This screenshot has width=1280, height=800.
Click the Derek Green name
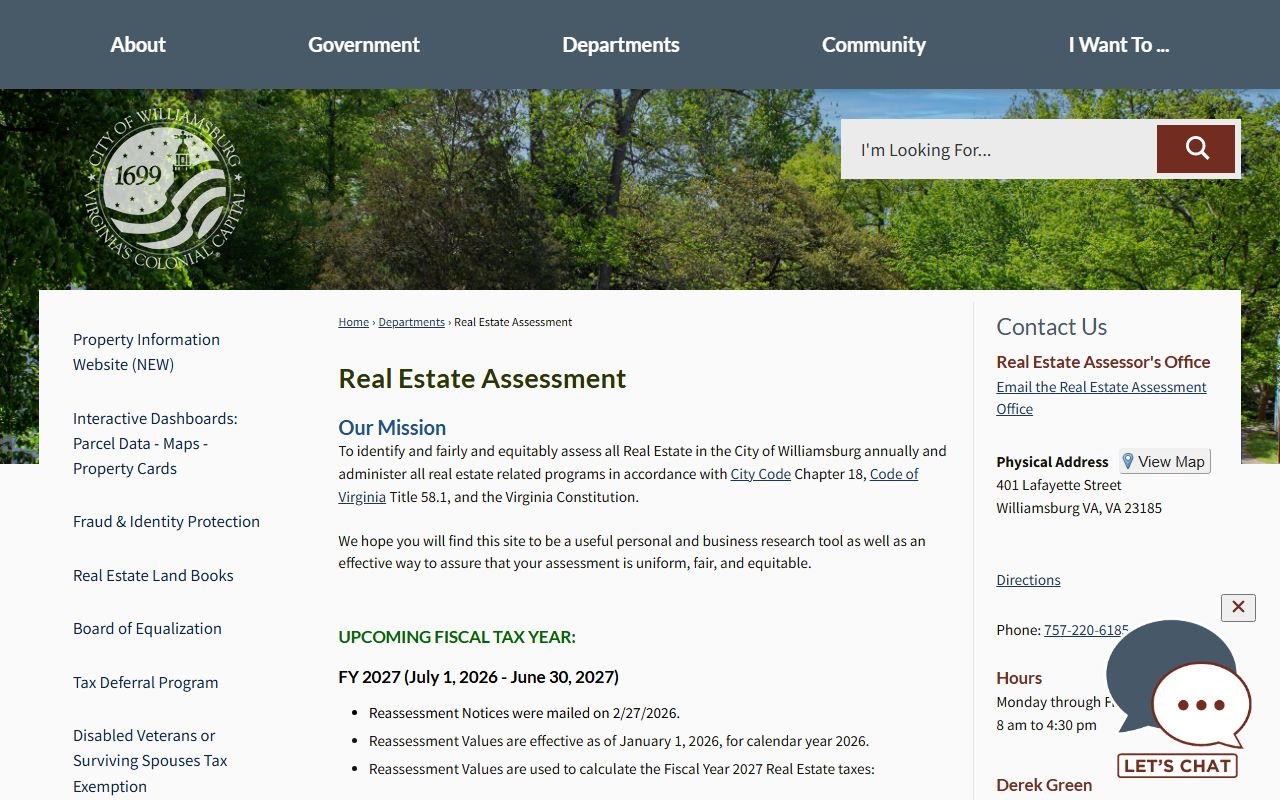coord(1044,785)
